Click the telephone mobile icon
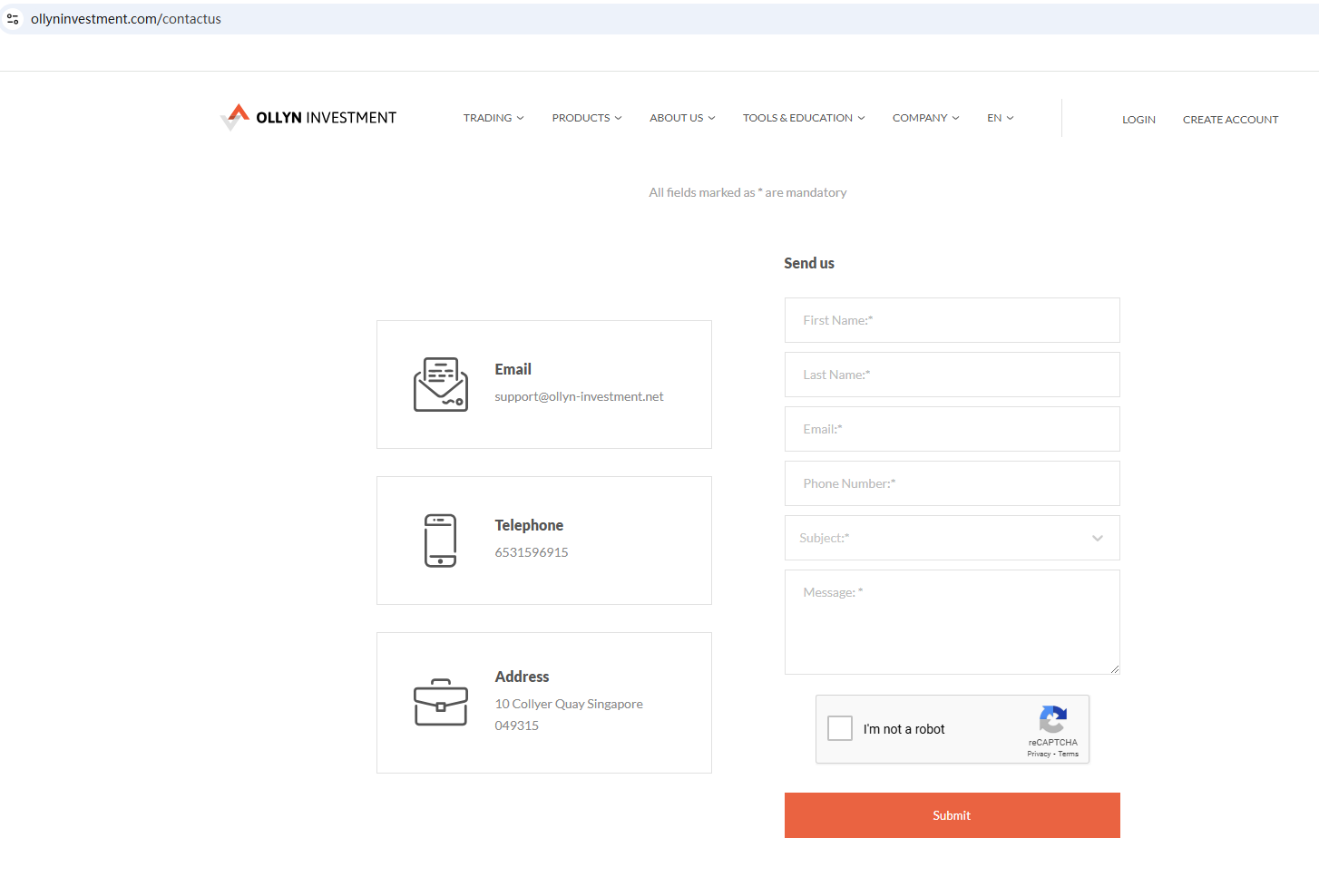The image size is (1319, 896). (x=440, y=541)
